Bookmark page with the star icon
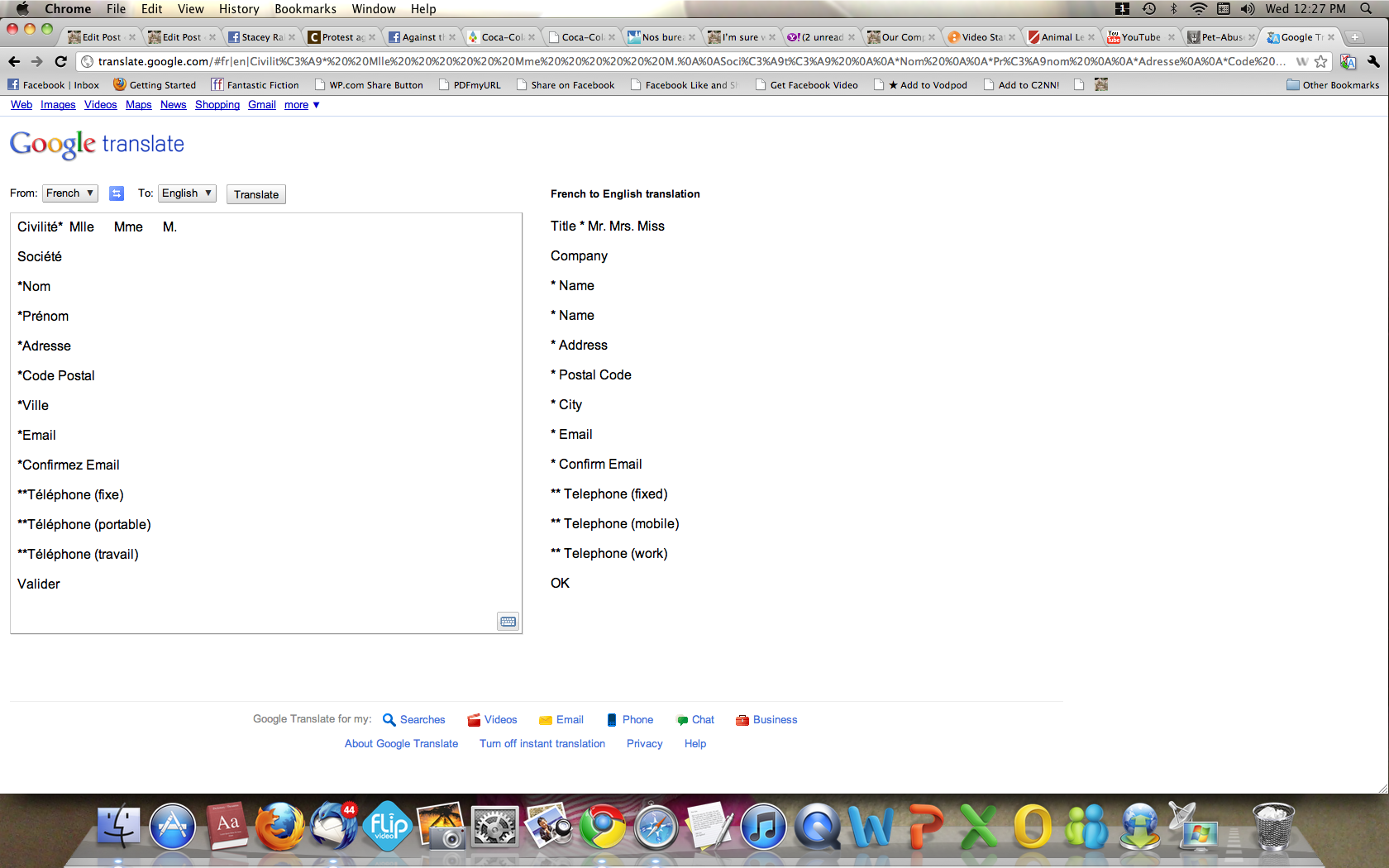The image size is (1389, 868). (x=1320, y=61)
